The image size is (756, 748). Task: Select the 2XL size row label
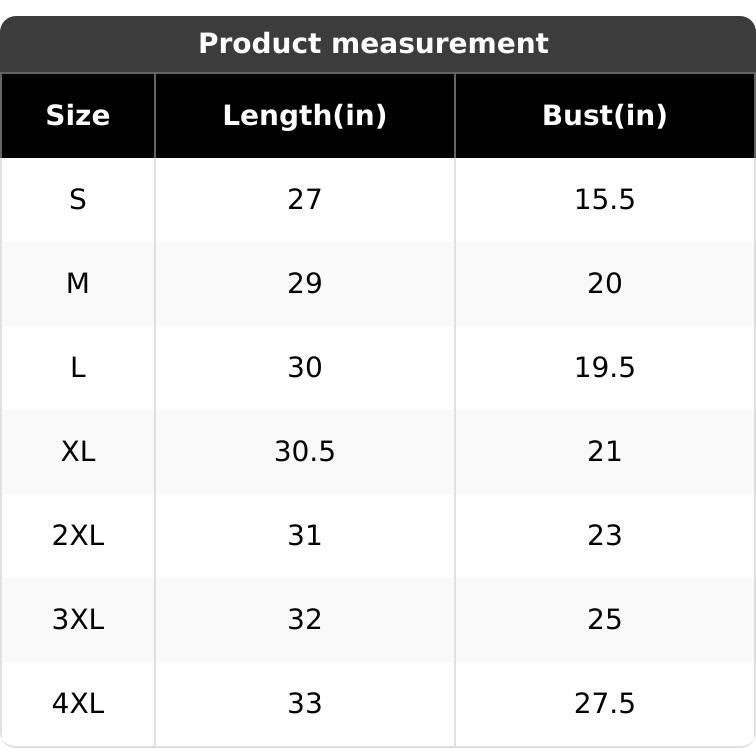tap(78, 536)
